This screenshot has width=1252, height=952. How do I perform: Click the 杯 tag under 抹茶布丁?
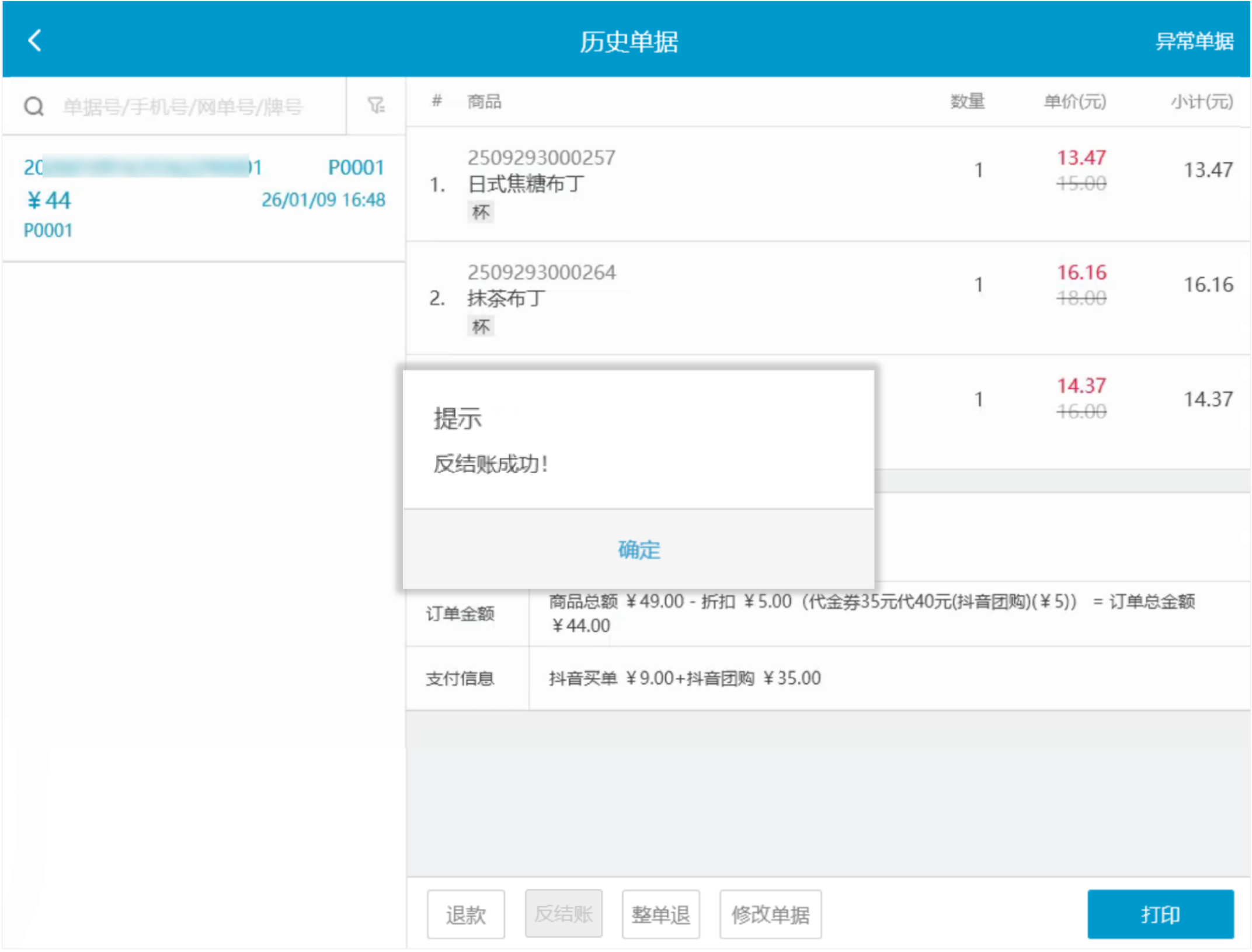[x=481, y=326]
